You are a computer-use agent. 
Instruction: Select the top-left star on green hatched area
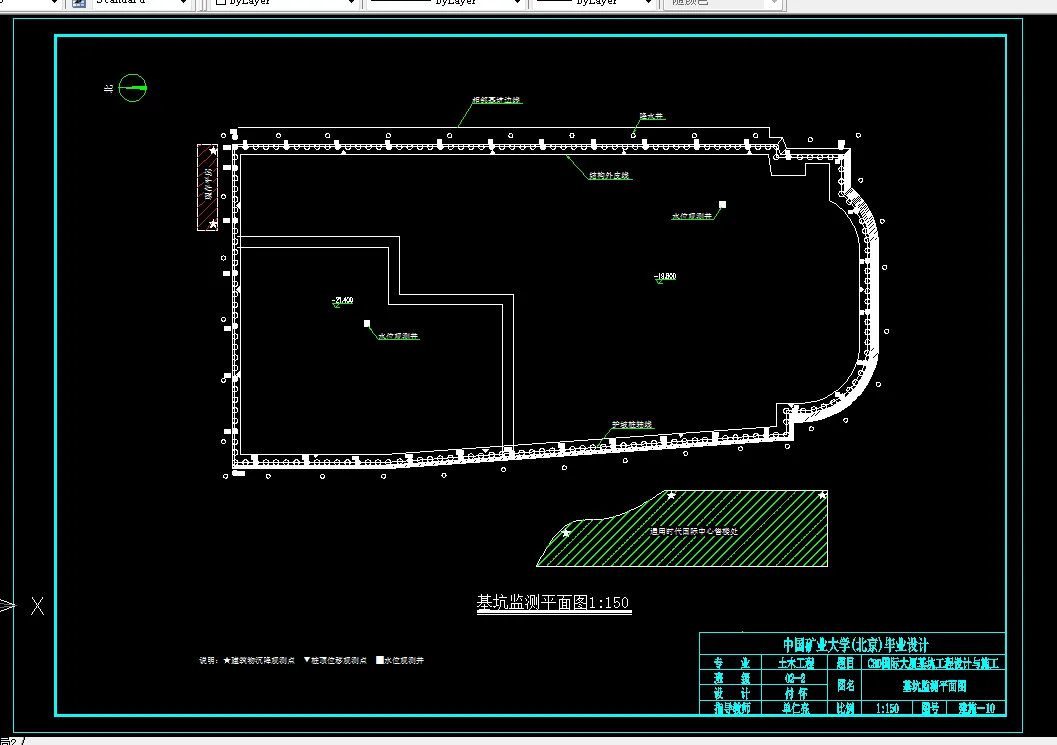point(671,496)
